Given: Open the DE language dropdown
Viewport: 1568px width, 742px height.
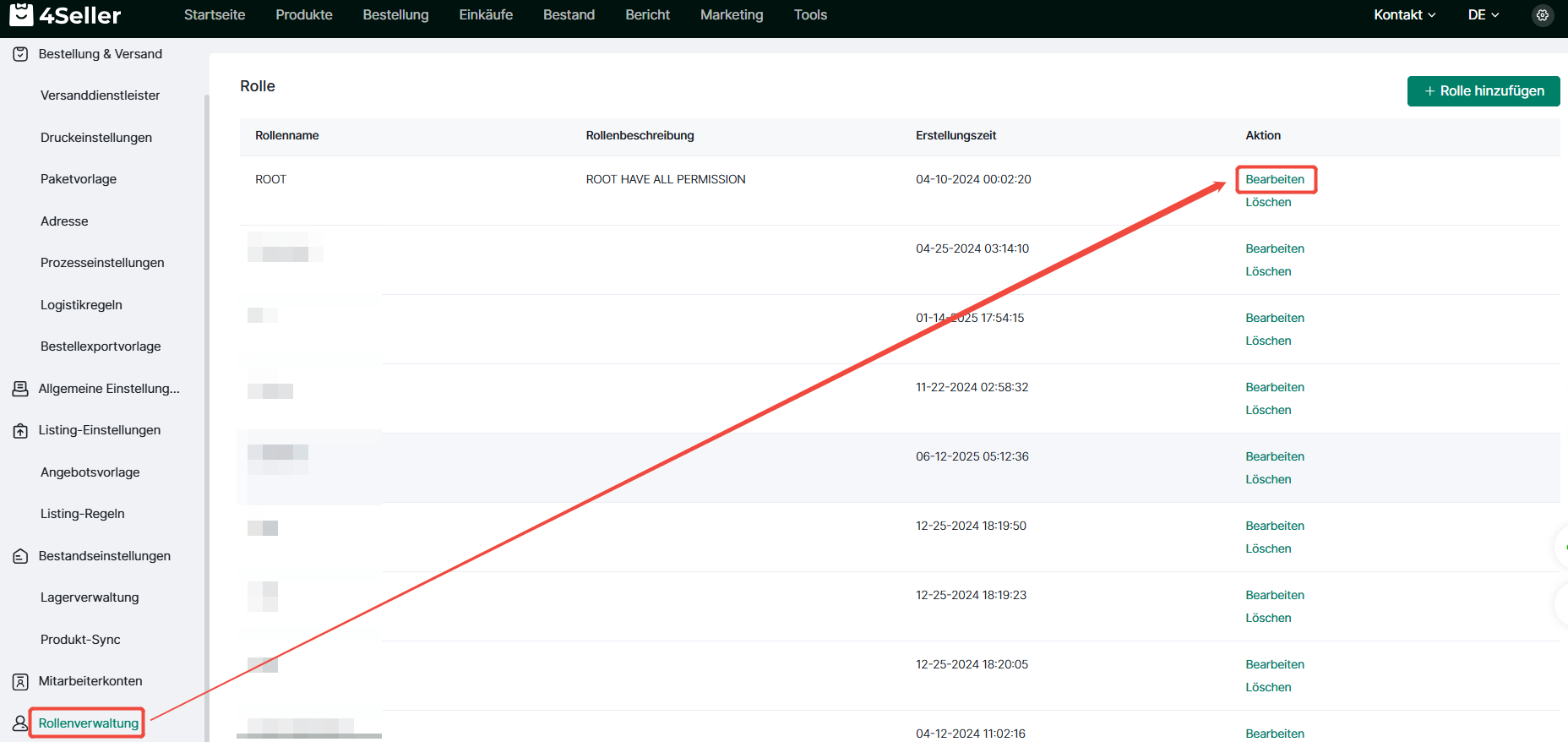Looking at the screenshot, I should [x=1484, y=15].
